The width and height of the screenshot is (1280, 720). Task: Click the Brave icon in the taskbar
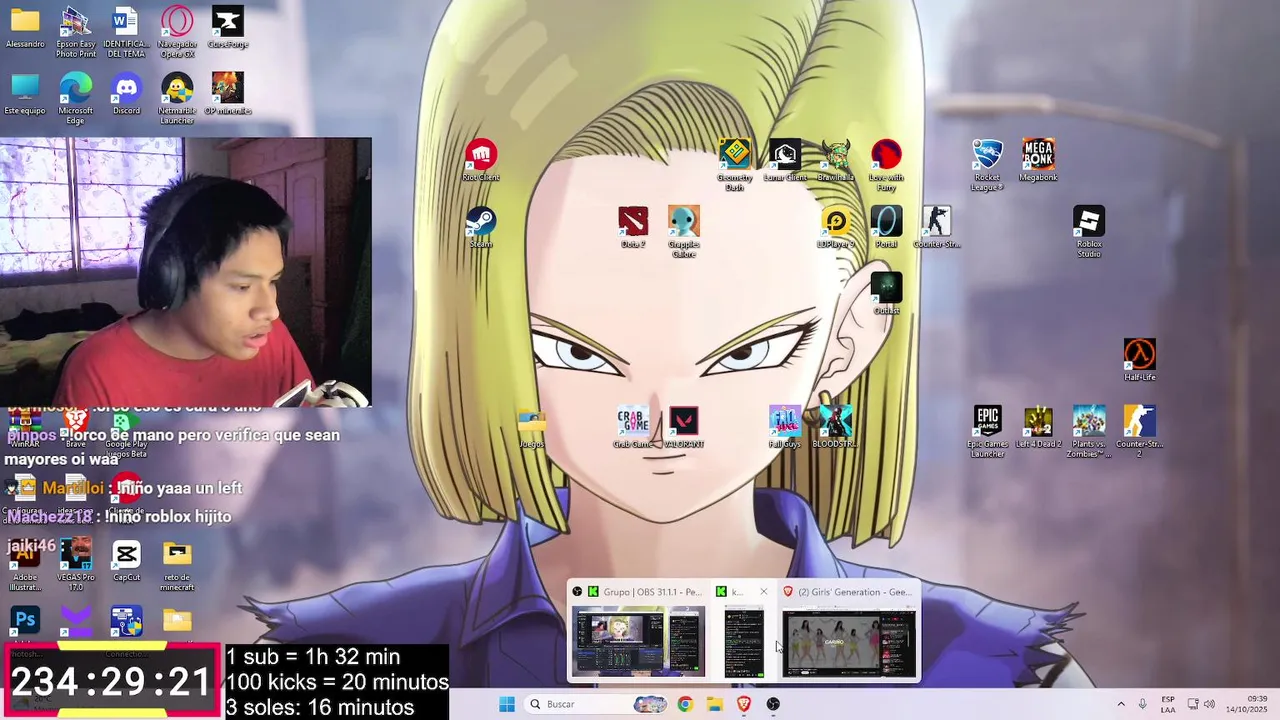[x=743, y=704]
